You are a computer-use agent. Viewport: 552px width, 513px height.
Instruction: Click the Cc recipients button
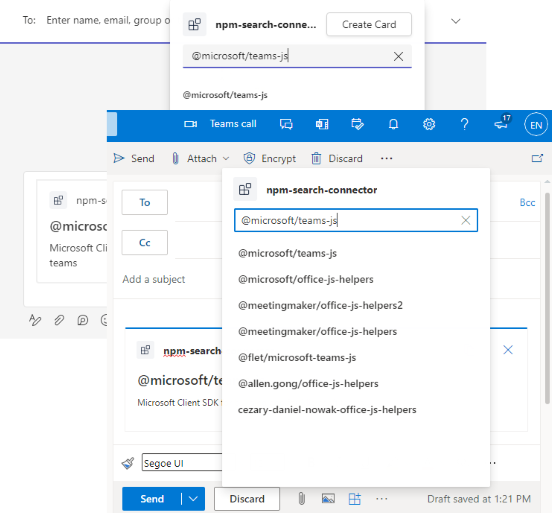(145, 243)
